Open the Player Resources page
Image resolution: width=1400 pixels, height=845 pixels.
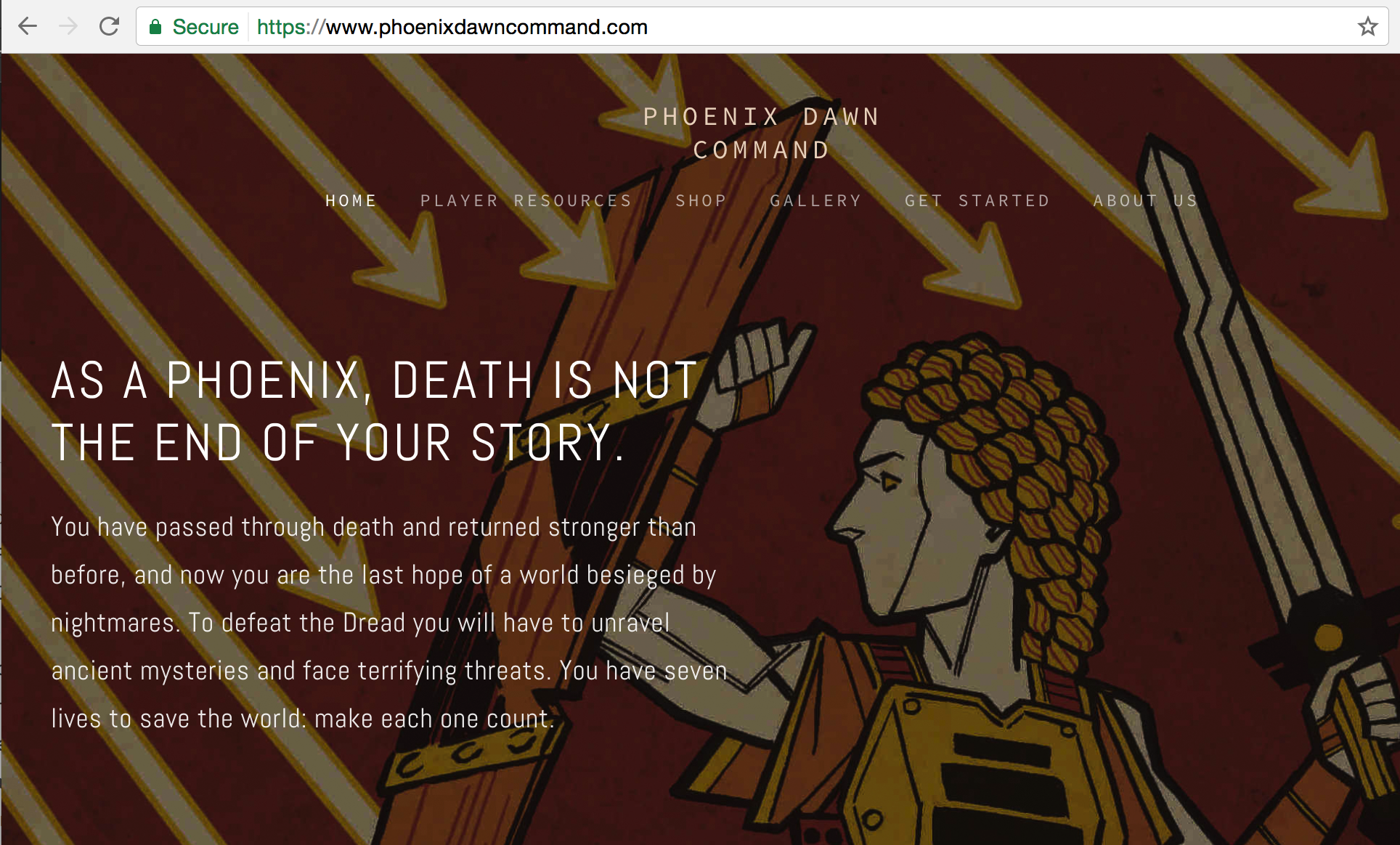pos(526,201)
